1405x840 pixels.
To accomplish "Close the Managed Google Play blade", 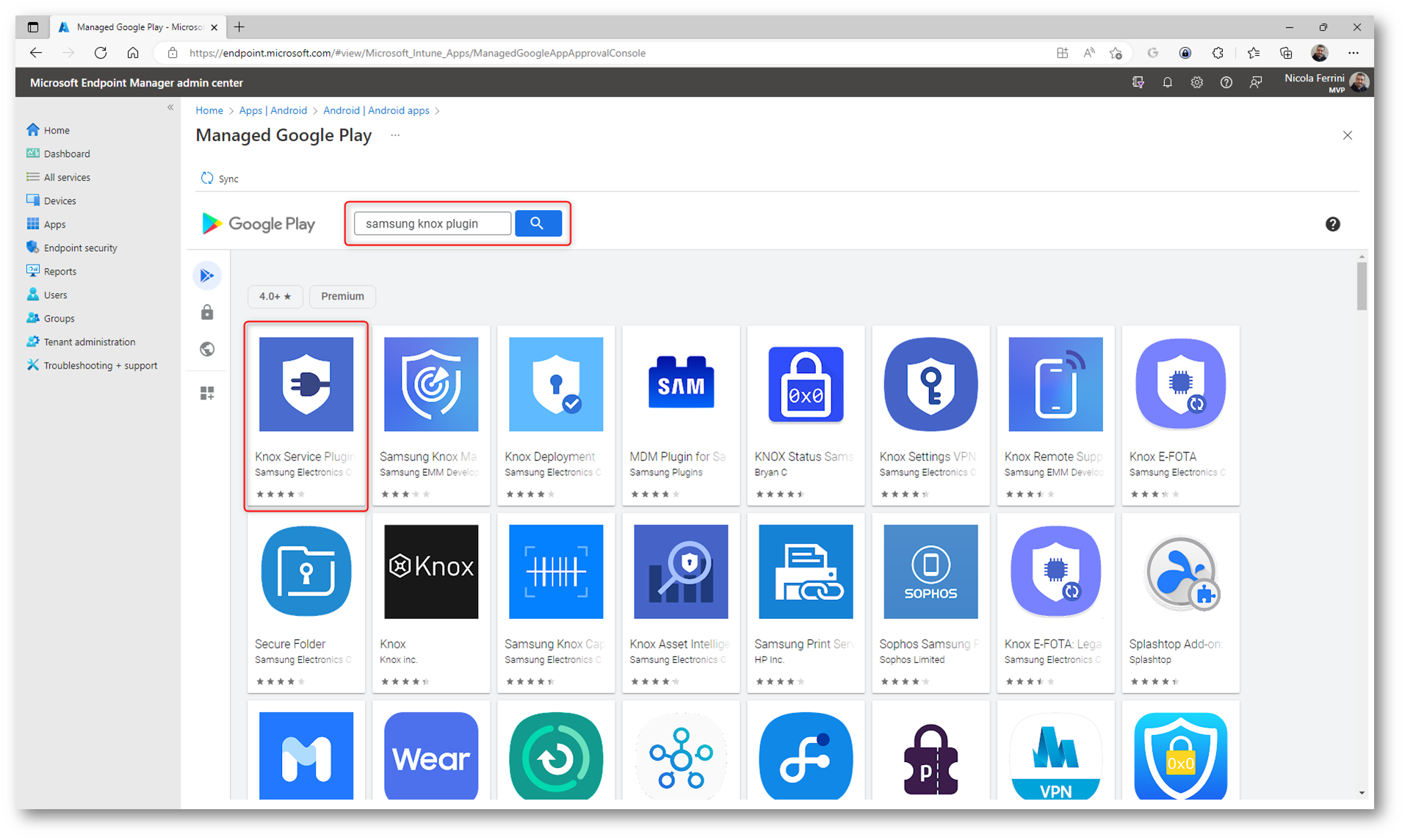I will (x=1347, y=135).
